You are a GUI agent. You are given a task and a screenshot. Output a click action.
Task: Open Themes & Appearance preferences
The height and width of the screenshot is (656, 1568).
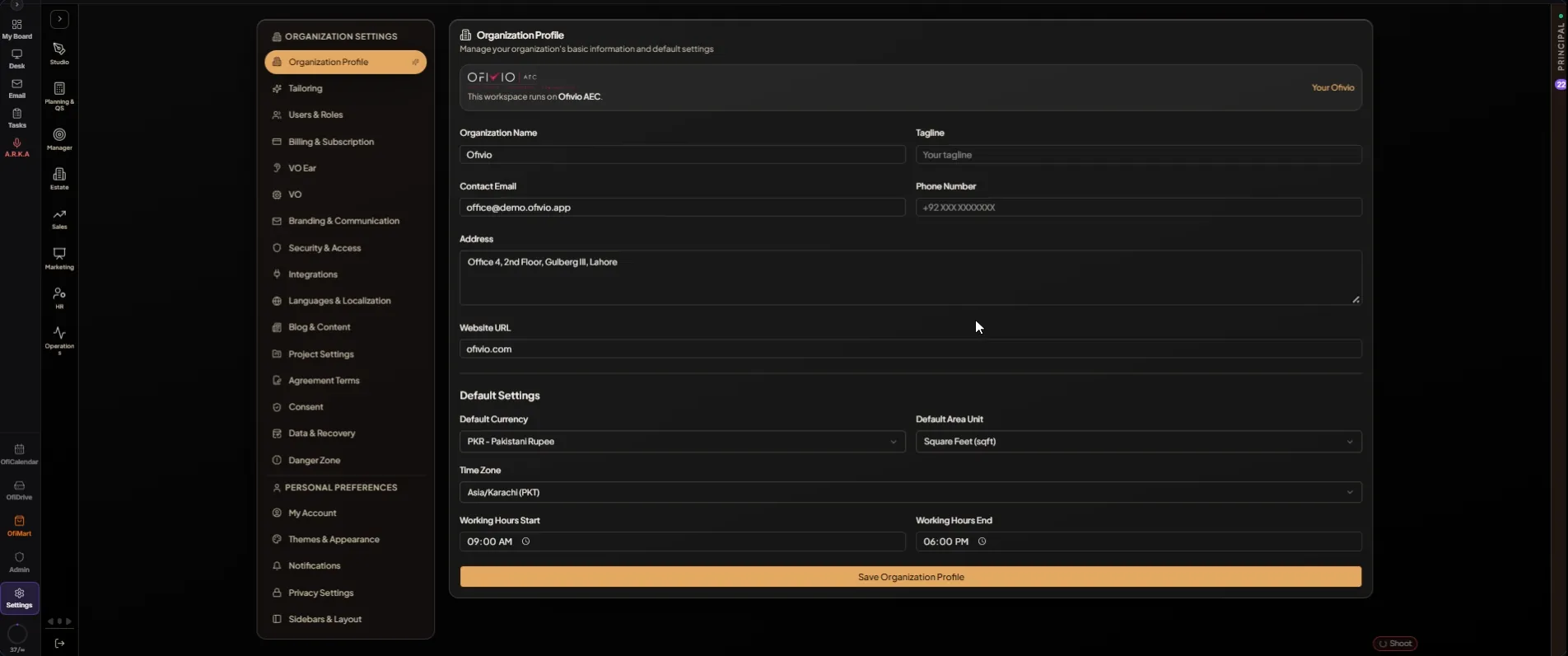[345, 539]
